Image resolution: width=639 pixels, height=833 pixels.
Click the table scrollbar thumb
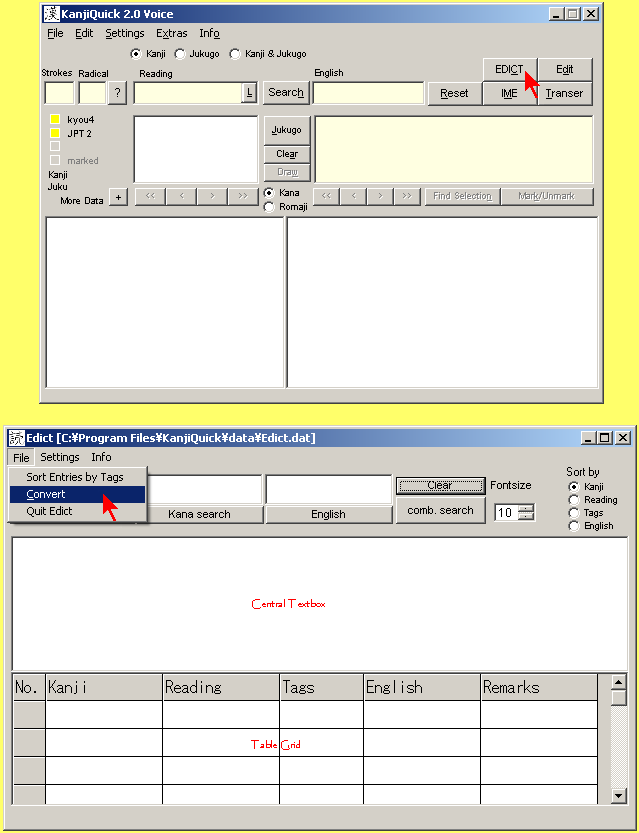coord(619,698)
